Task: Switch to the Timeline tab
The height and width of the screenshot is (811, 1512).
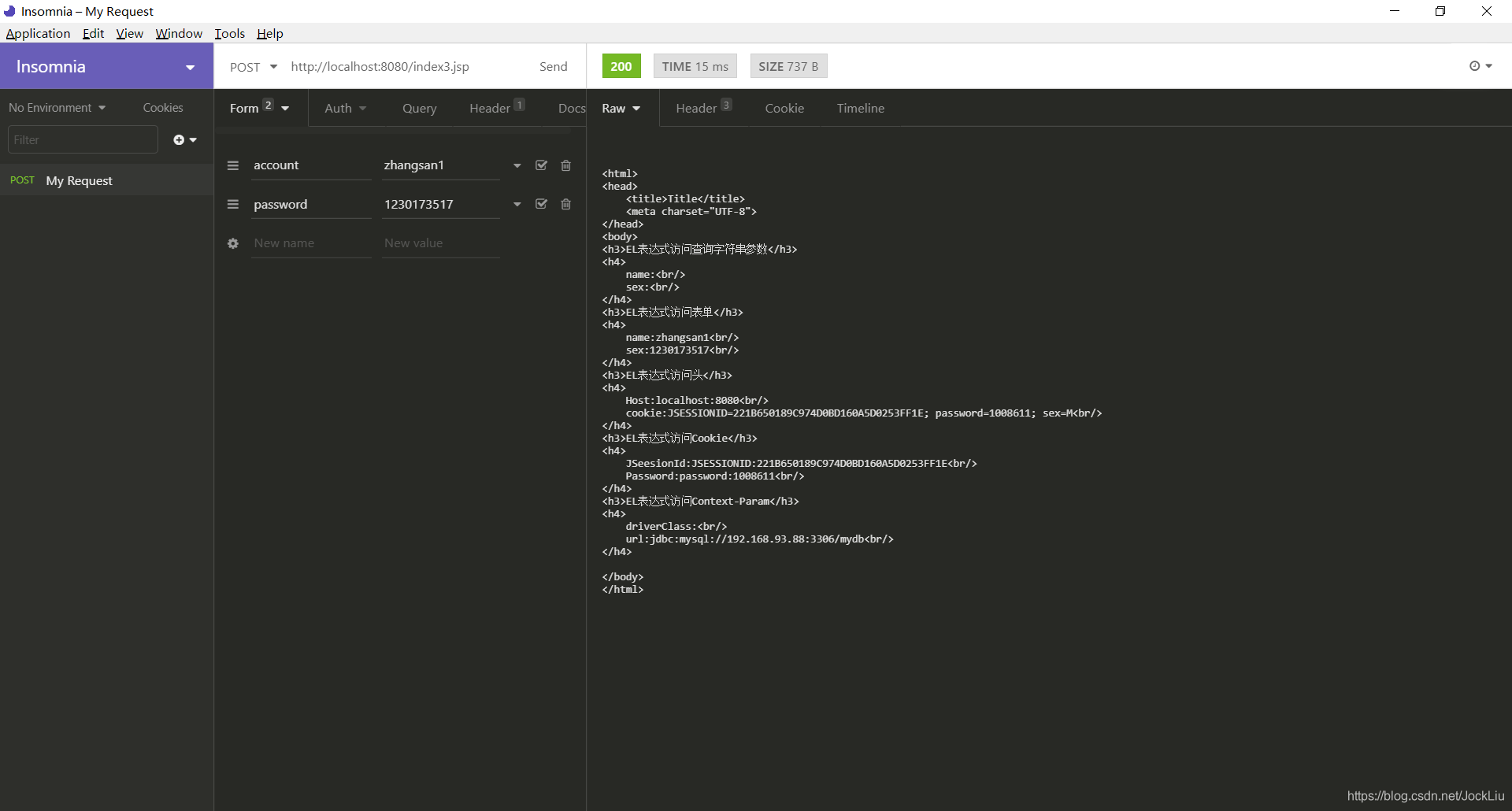Action: 860,108
